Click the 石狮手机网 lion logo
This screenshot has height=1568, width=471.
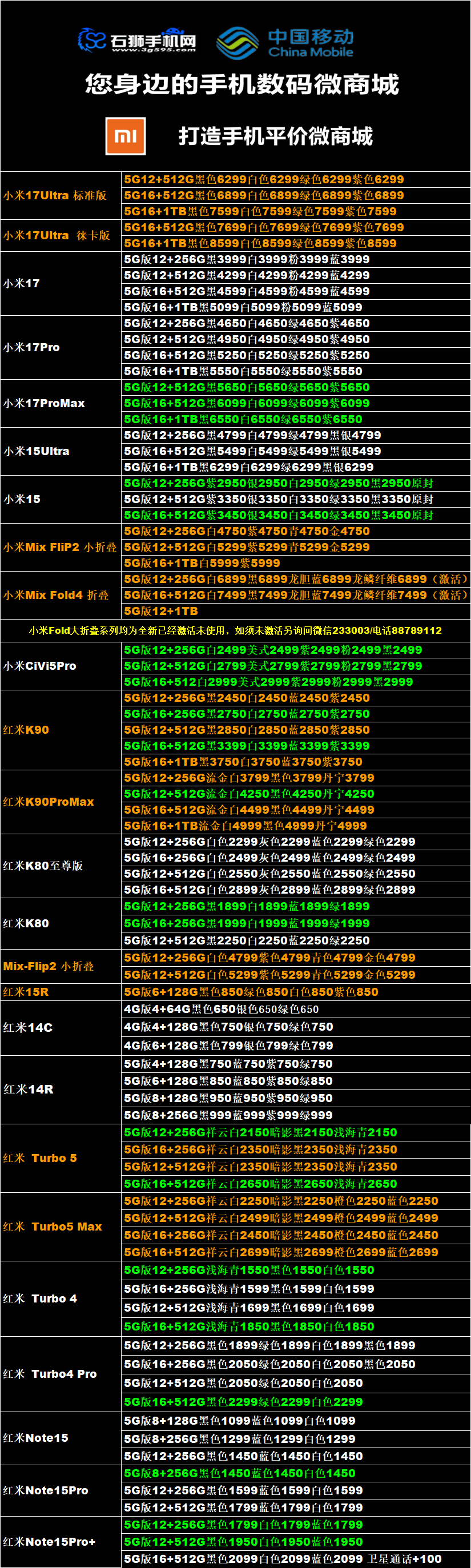(91, 40)
